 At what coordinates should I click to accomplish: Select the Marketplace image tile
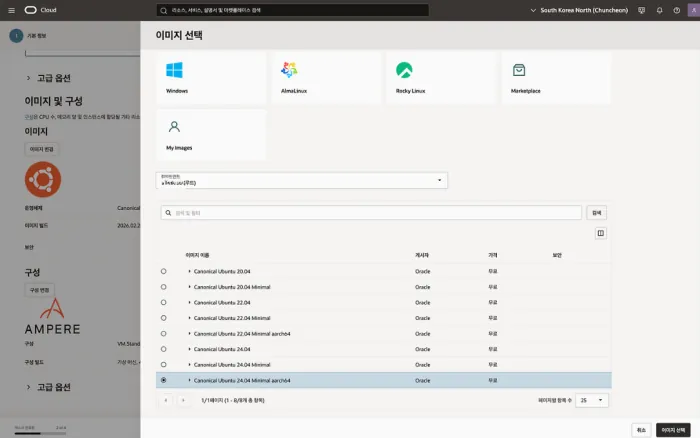coord(556,78)
